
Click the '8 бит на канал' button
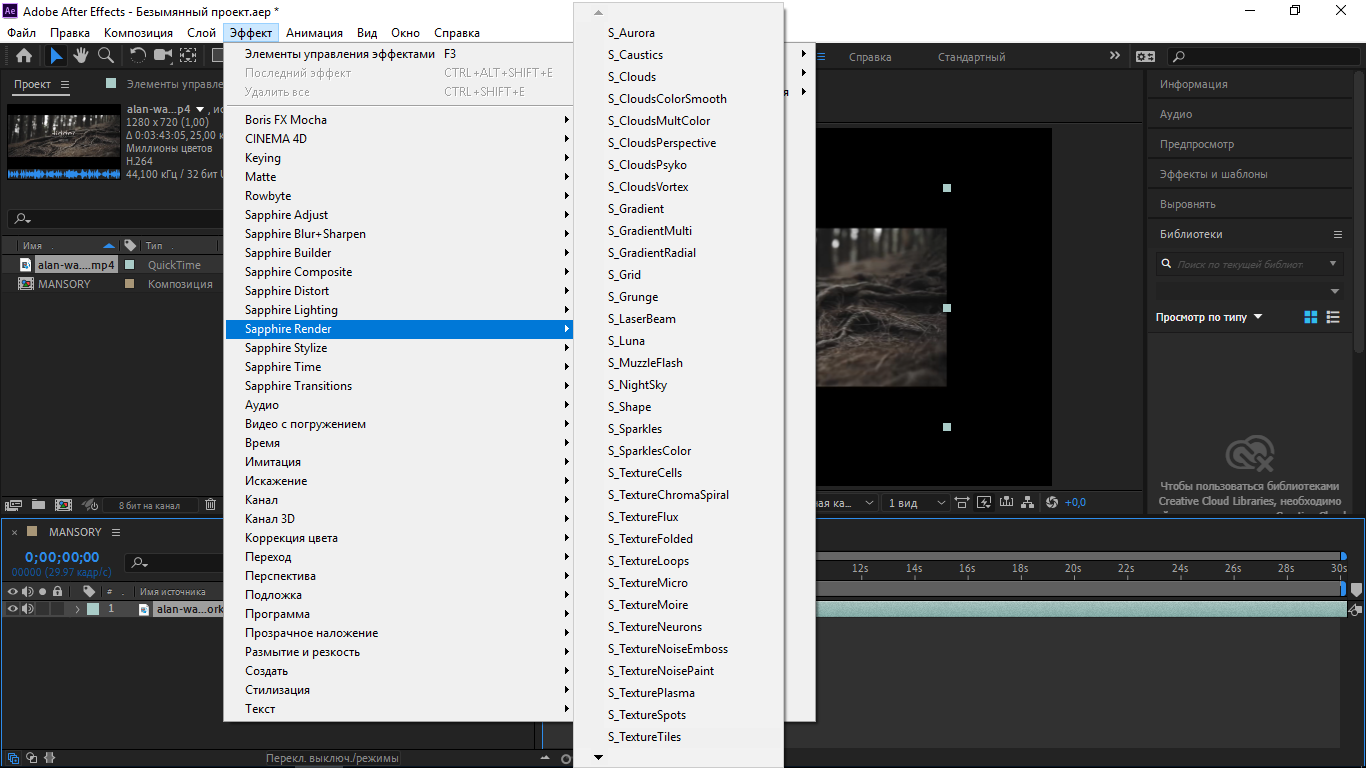tap(149, 506)
